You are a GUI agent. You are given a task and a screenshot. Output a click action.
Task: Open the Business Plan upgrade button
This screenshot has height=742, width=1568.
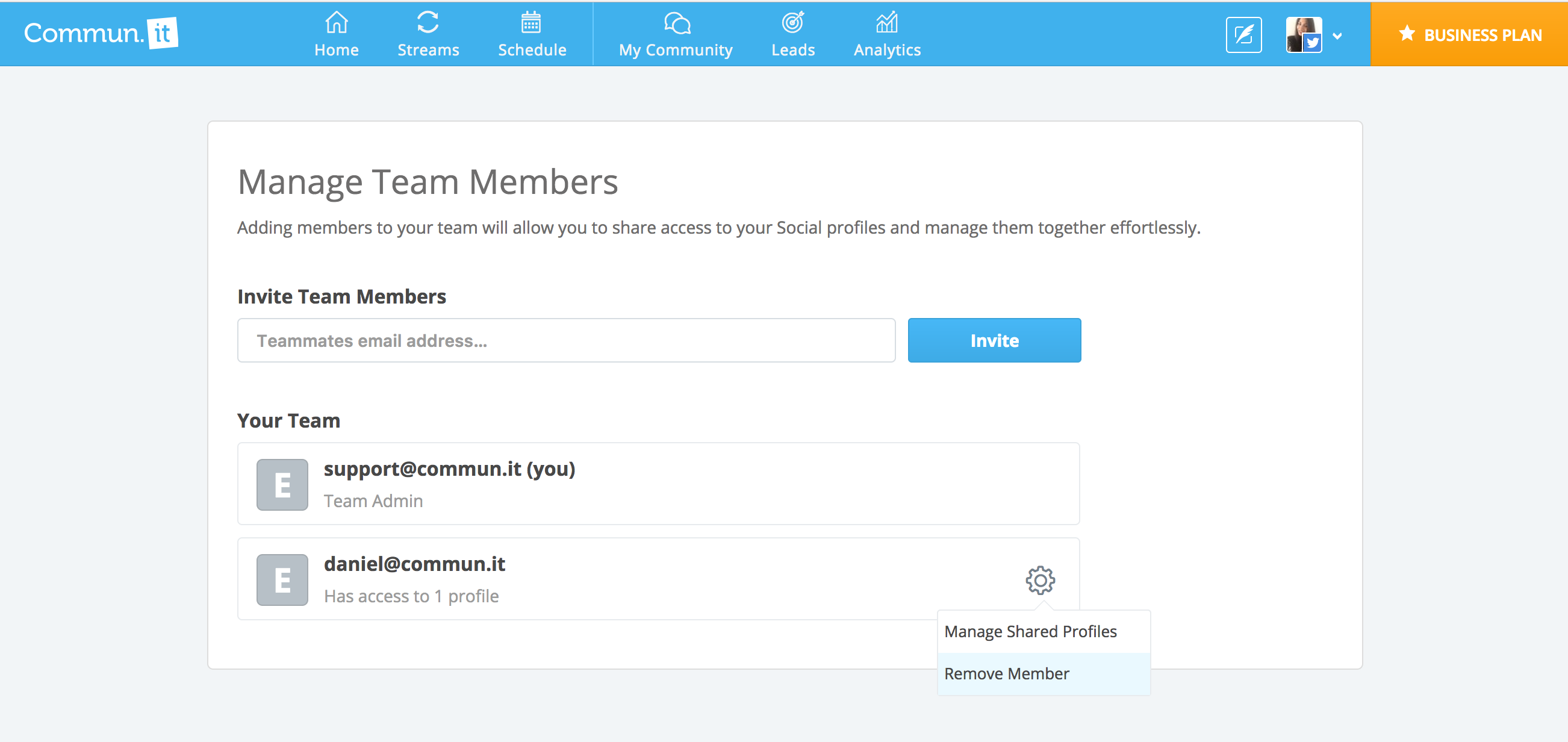coord(1469,34)
